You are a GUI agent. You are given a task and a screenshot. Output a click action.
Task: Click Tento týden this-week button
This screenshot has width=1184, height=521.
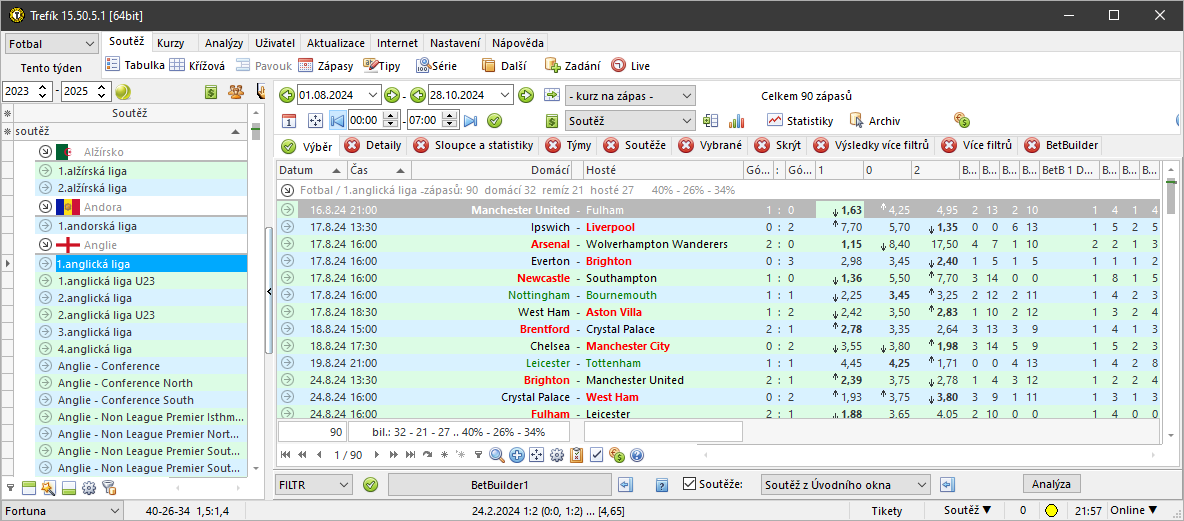click(x=51, y=68)
